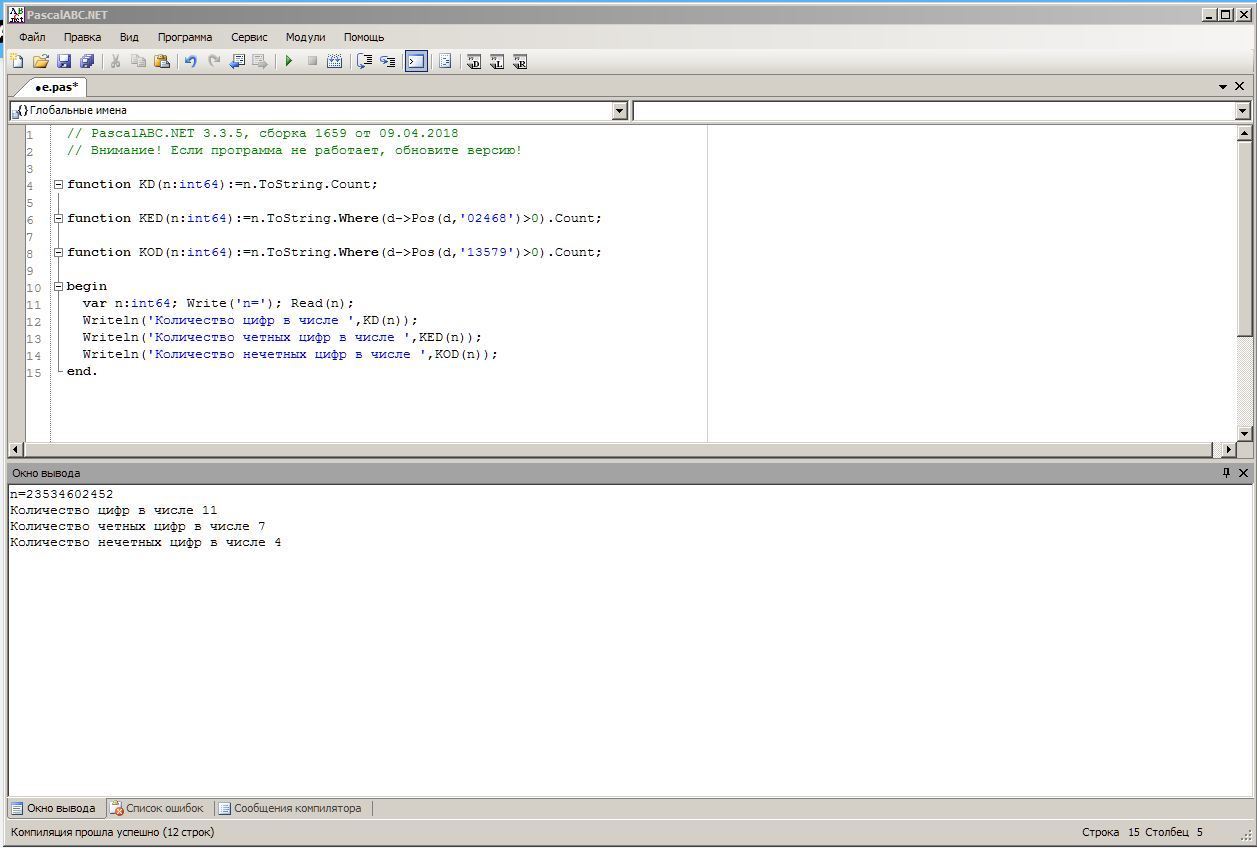Click the Open file folder icon
The height and width of the screenshot is (848, 1257).
(x=40, y=62)
